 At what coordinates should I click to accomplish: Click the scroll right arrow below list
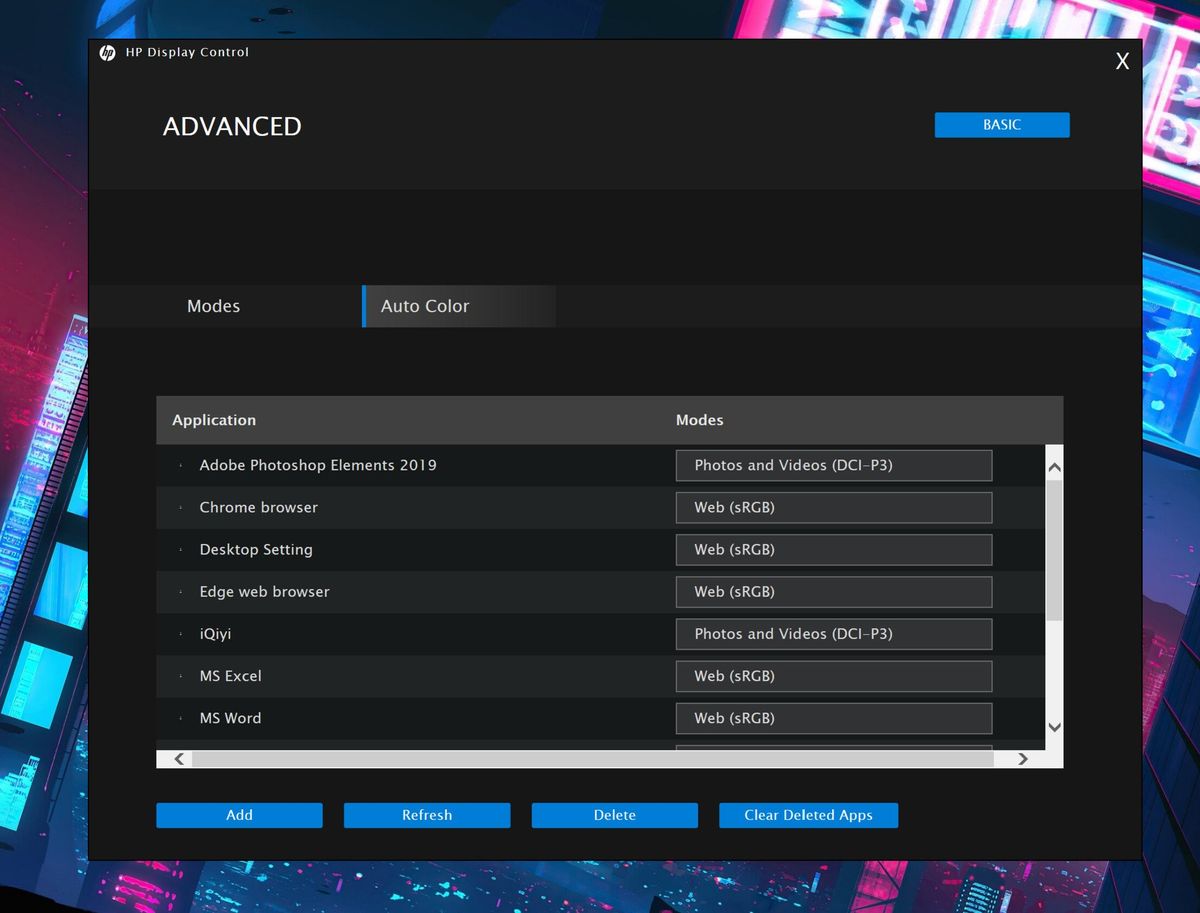tap(1022, 759)
